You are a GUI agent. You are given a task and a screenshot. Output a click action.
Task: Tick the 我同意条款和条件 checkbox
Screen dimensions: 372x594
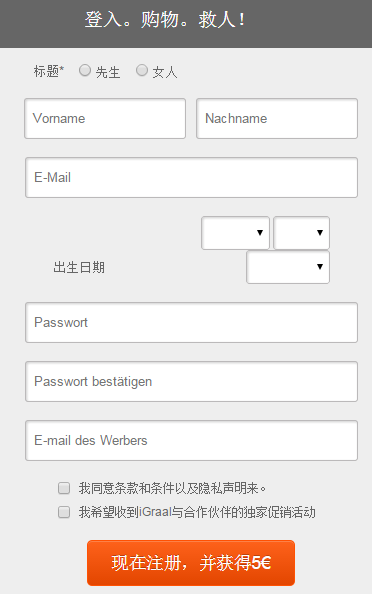[x=64, y=488]
